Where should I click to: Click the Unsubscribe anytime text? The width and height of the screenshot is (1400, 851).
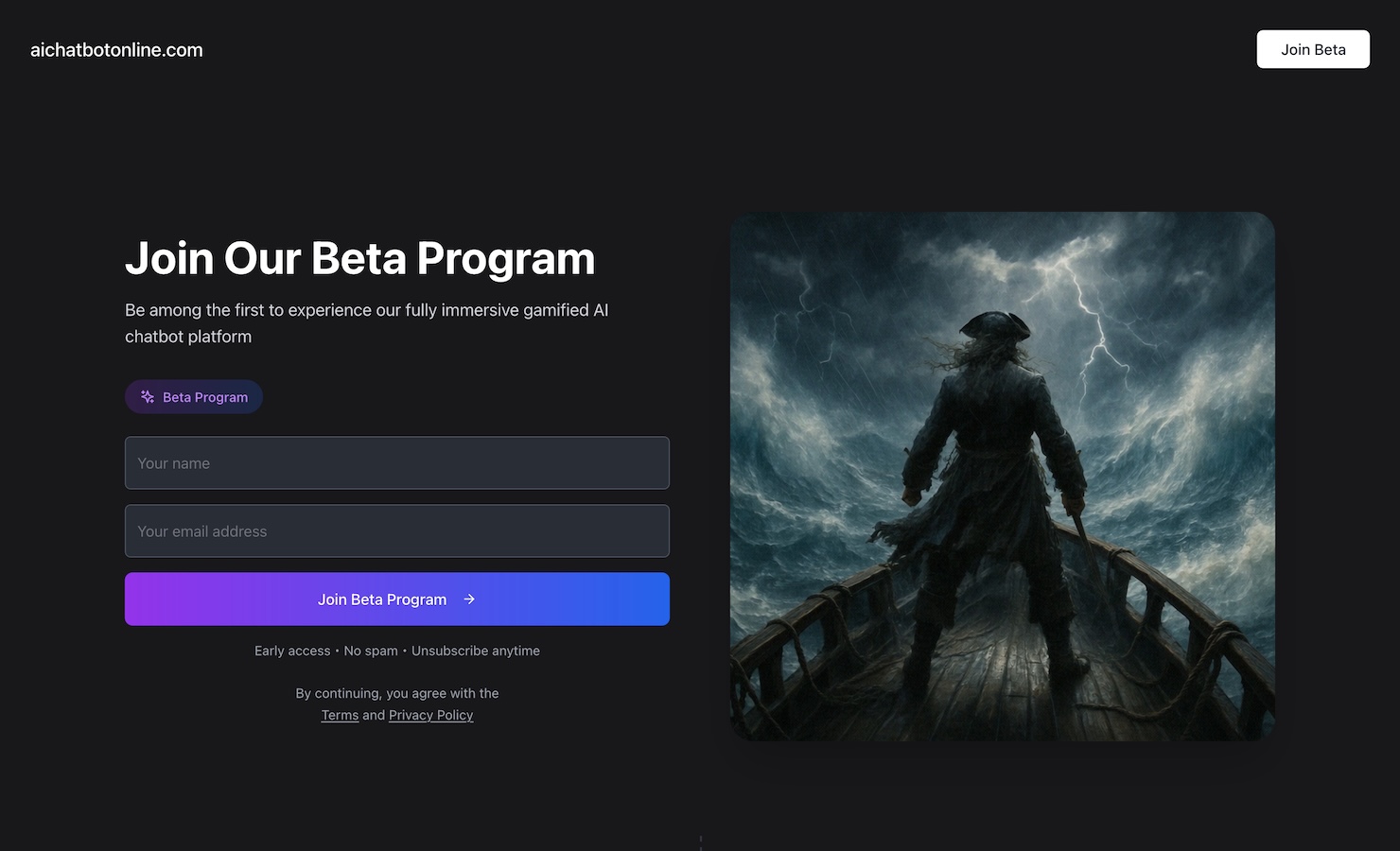click(476, 651)
